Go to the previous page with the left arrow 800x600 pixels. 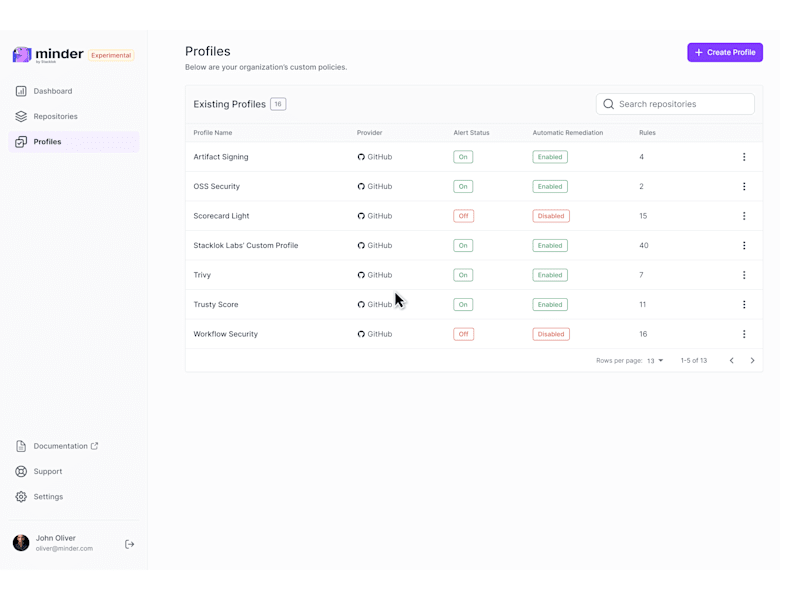732,361
